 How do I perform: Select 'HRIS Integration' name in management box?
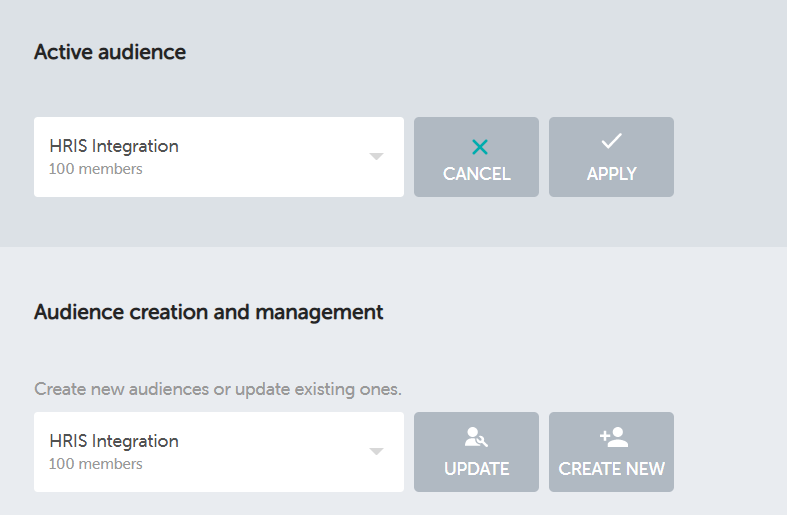pyautogui.click(x=114, y=441)
